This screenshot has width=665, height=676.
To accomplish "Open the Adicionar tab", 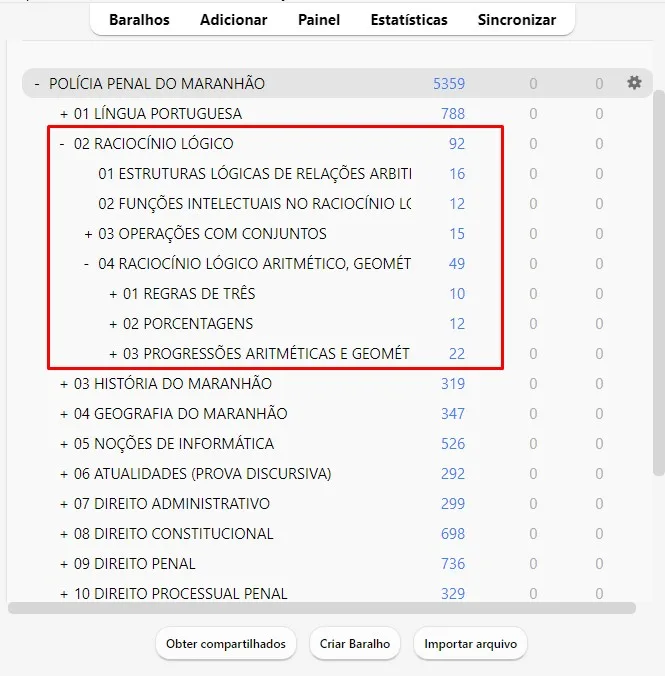I will click(233, 20).
